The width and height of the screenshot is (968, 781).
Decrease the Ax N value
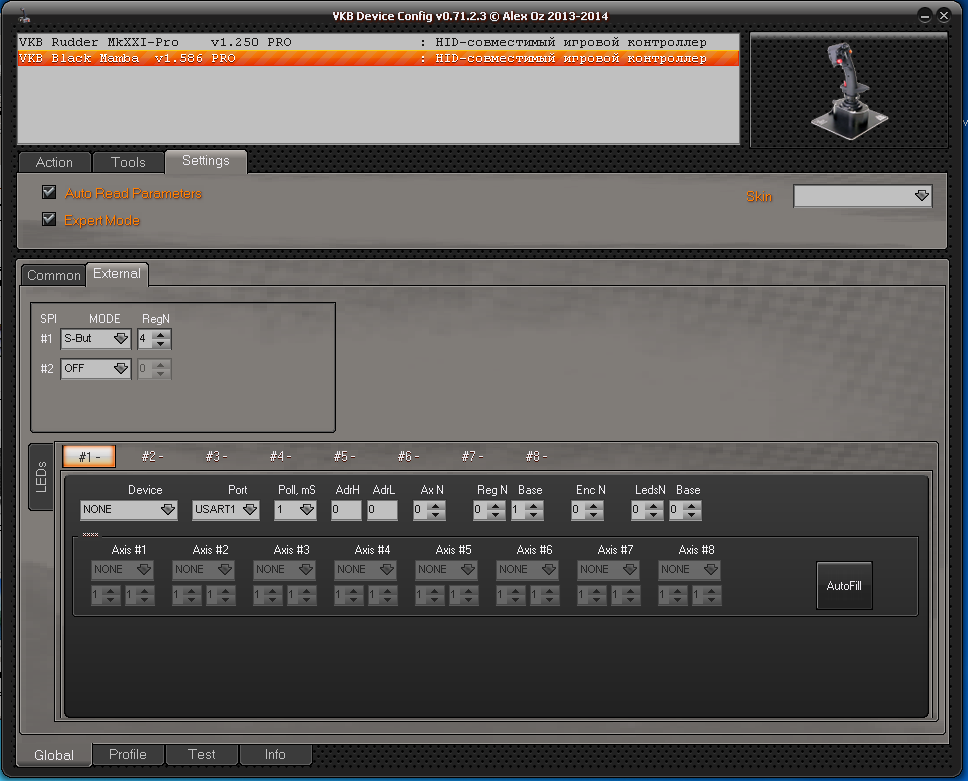click(436, 515)
